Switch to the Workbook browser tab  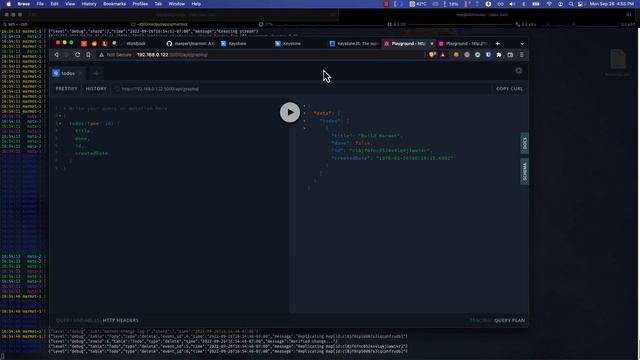pos(136,44)
